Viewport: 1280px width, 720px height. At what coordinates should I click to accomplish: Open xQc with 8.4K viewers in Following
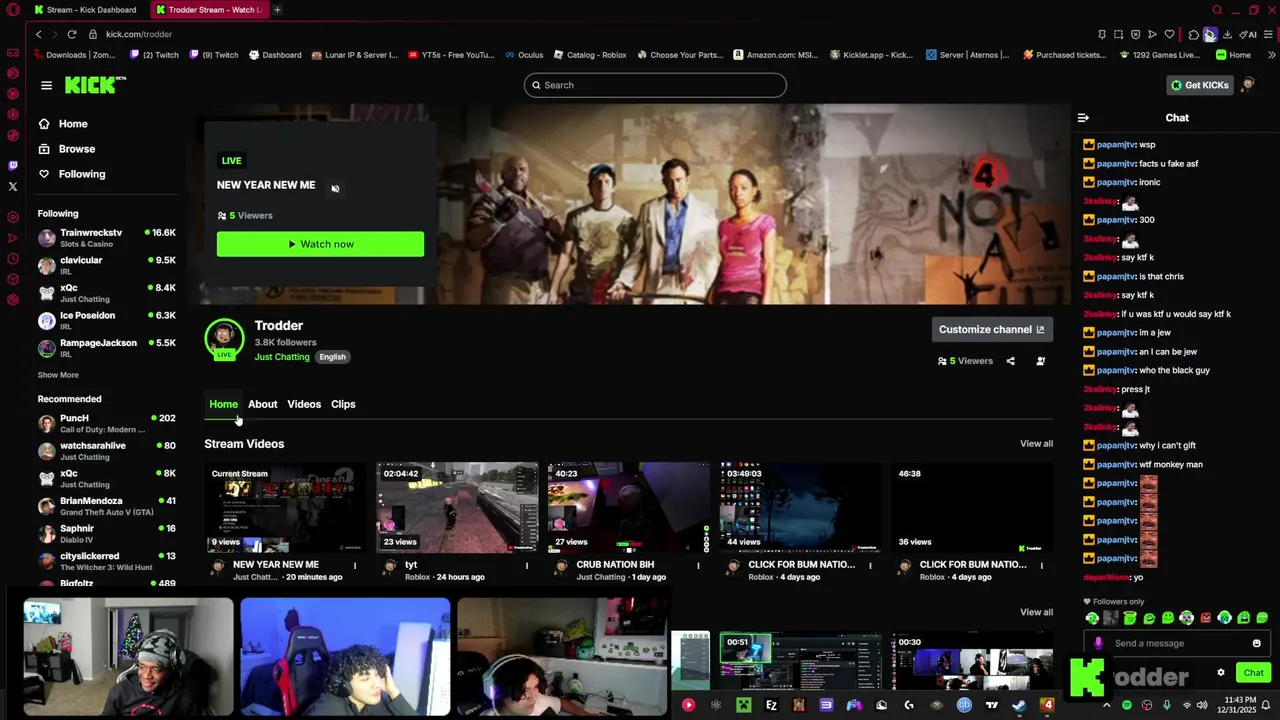[106, 293]
